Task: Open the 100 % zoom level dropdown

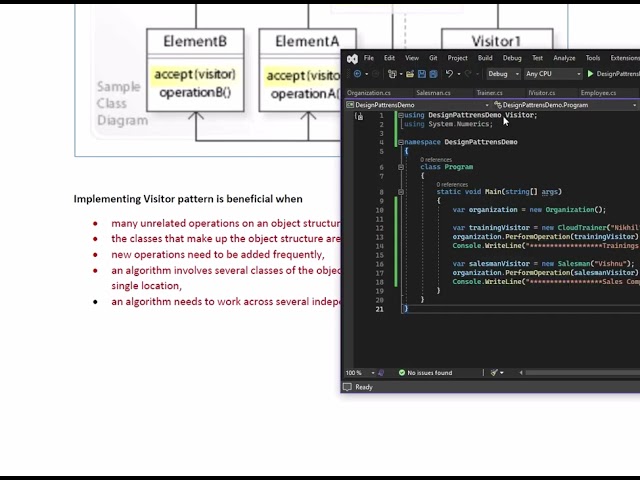Action: [x=373, y=373]
